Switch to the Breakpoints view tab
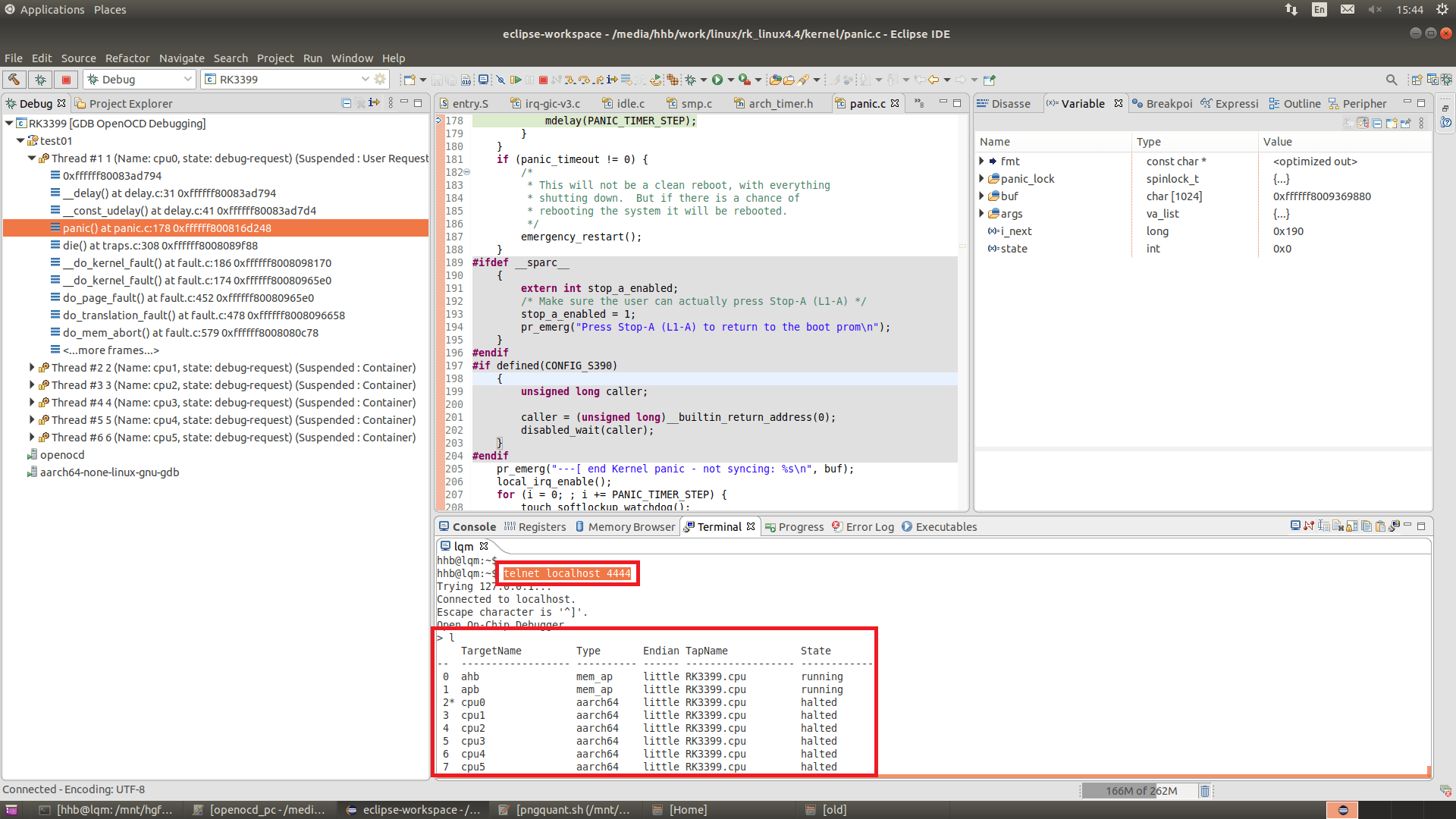 pos(1163,104)
